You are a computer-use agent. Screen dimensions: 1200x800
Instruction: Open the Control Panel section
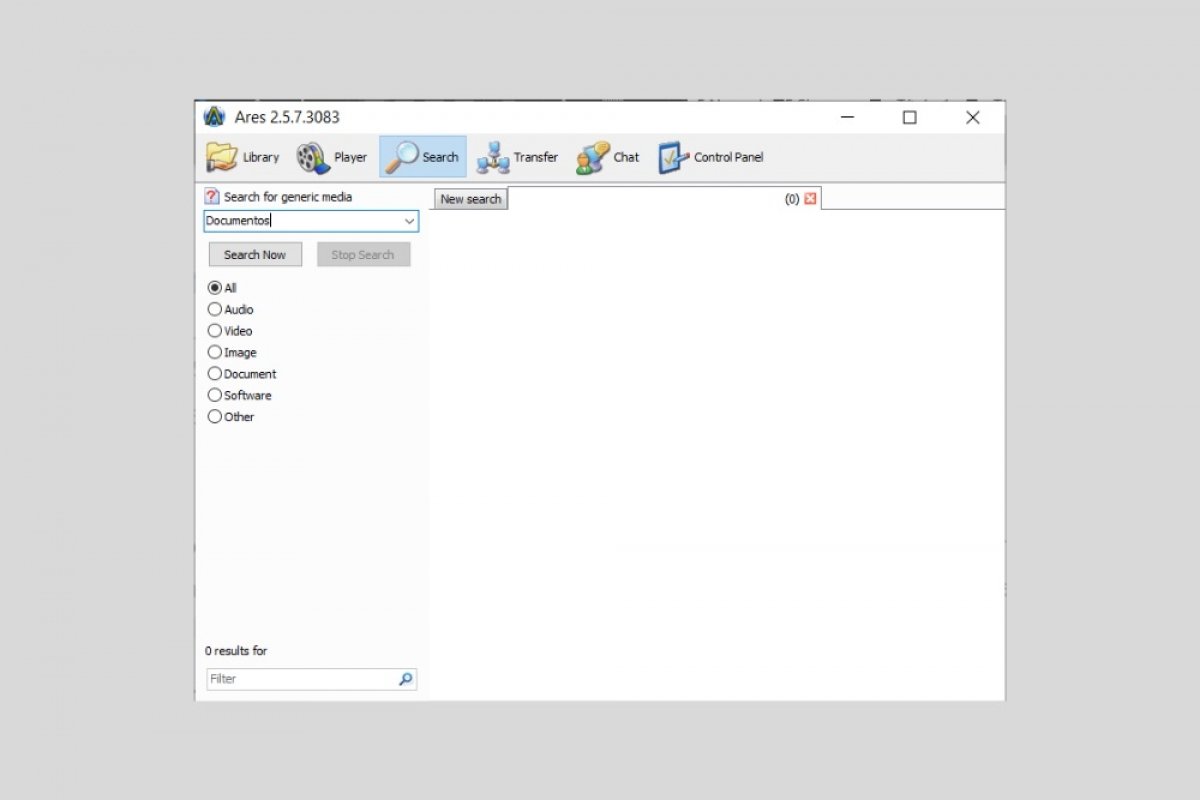711,157
